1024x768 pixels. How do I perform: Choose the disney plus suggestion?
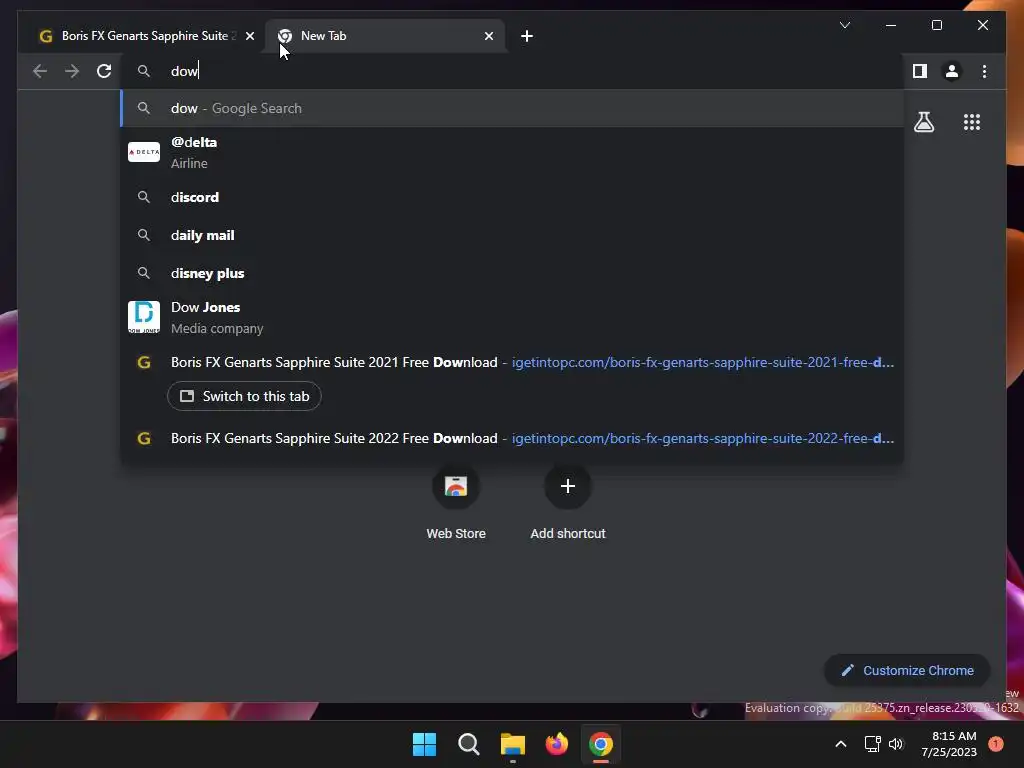point(512,273)
